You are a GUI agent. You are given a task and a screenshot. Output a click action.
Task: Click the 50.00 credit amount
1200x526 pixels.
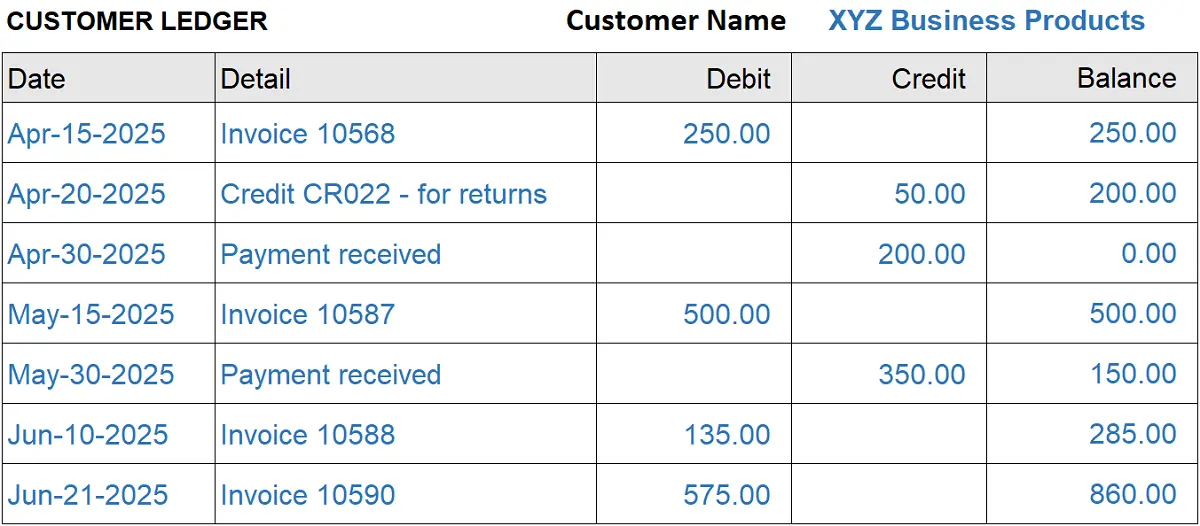pos(930,193)
